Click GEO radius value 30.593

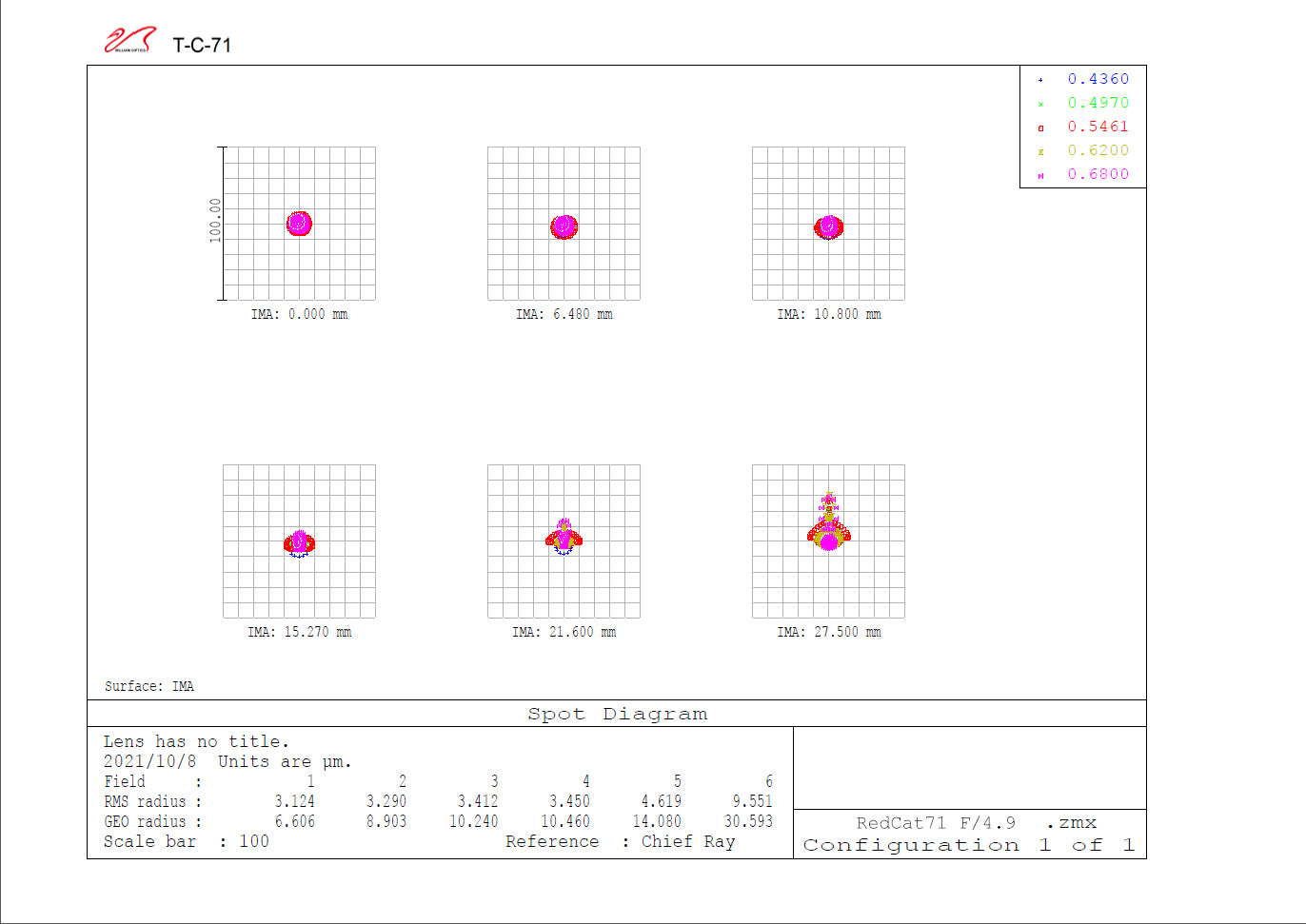point(748,821)
